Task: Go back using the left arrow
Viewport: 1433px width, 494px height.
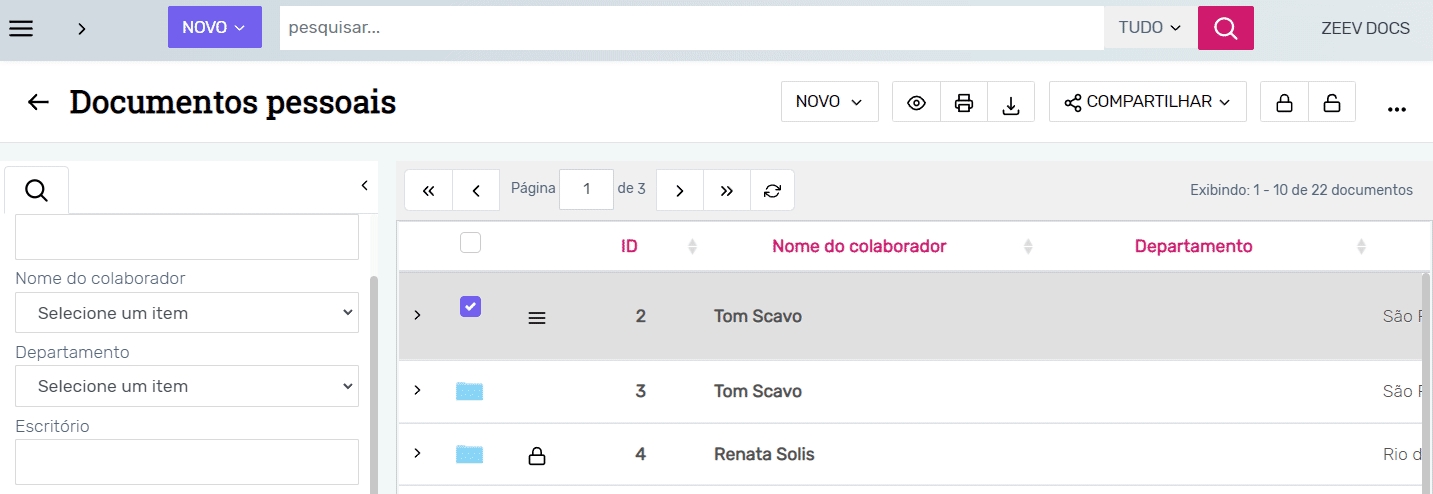Action: [x=38, y=102]
